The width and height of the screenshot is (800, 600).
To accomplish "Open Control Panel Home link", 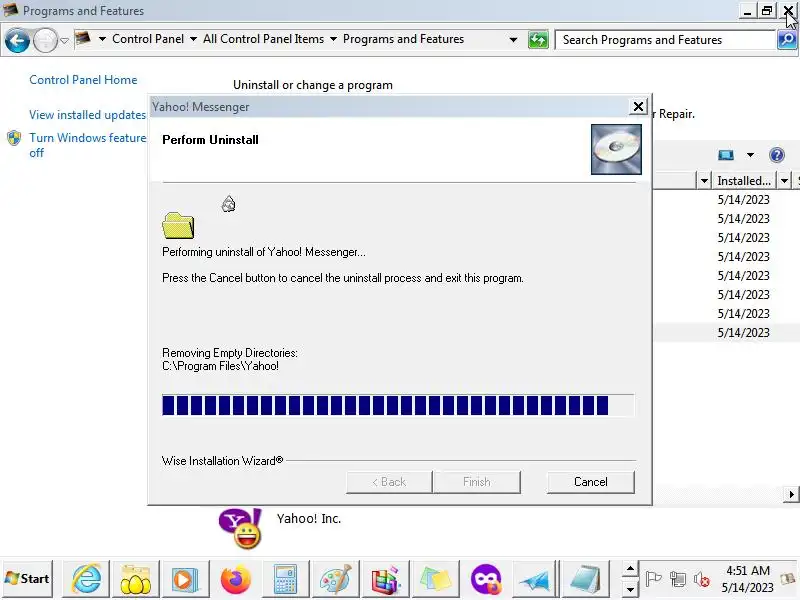I will click(x=83, y=80).
